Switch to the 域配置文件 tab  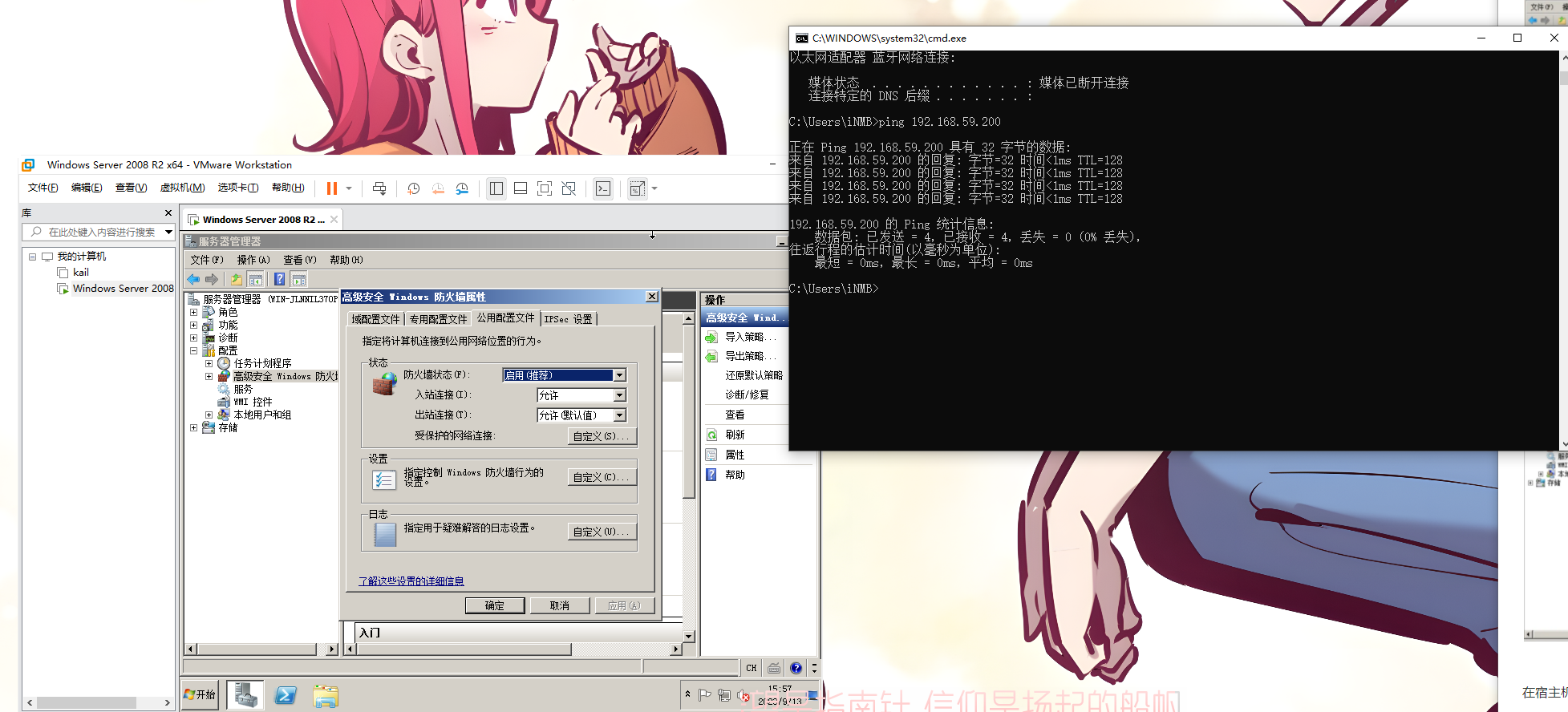(375, 319)
